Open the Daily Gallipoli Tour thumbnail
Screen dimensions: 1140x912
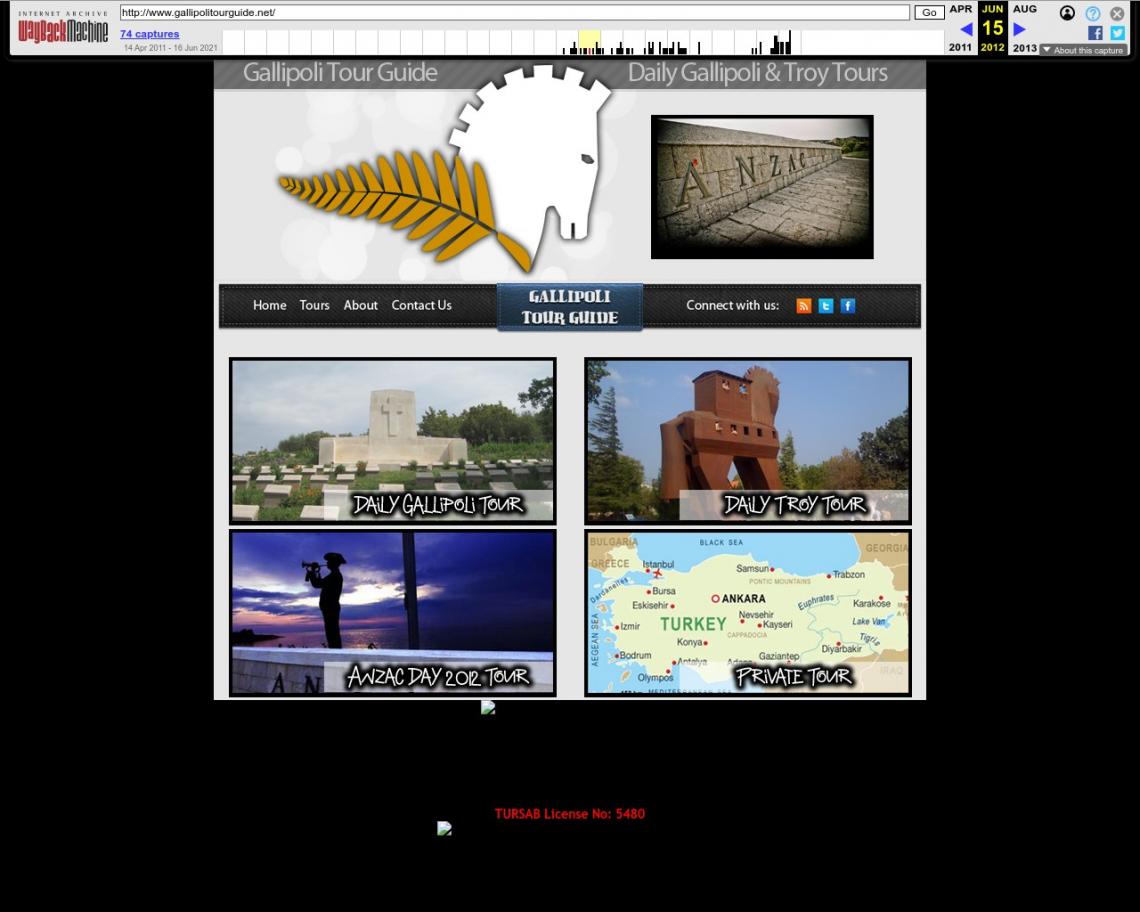(392, 441)
